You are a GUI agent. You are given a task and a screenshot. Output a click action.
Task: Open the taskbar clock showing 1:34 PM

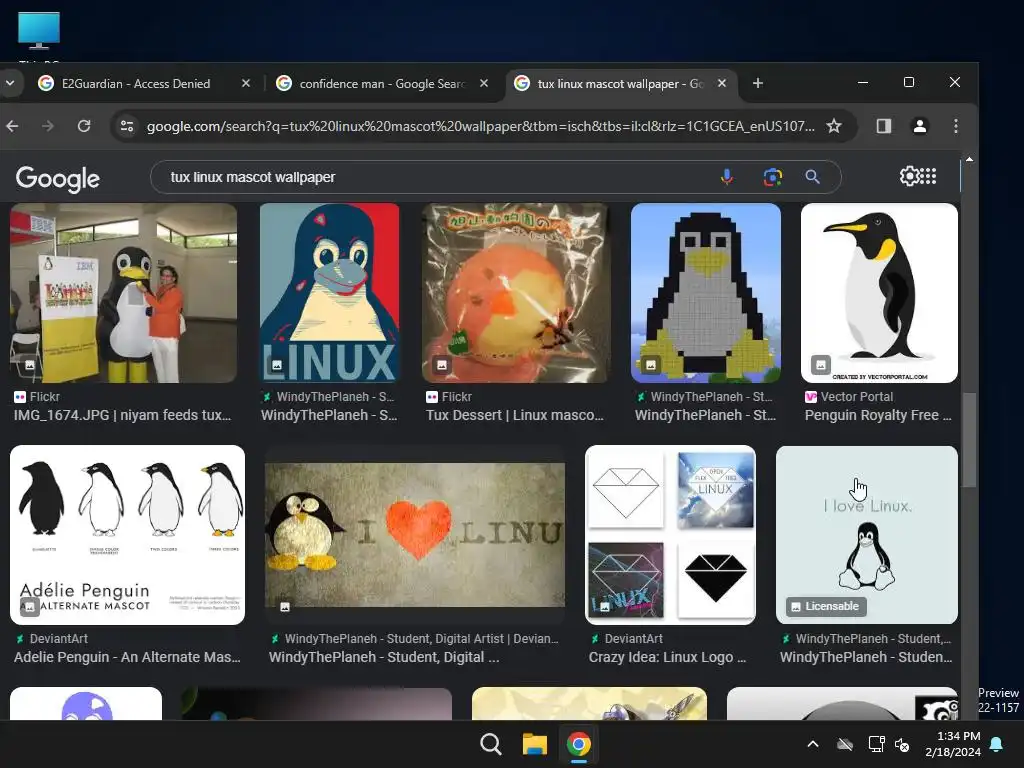click(953, 744)
